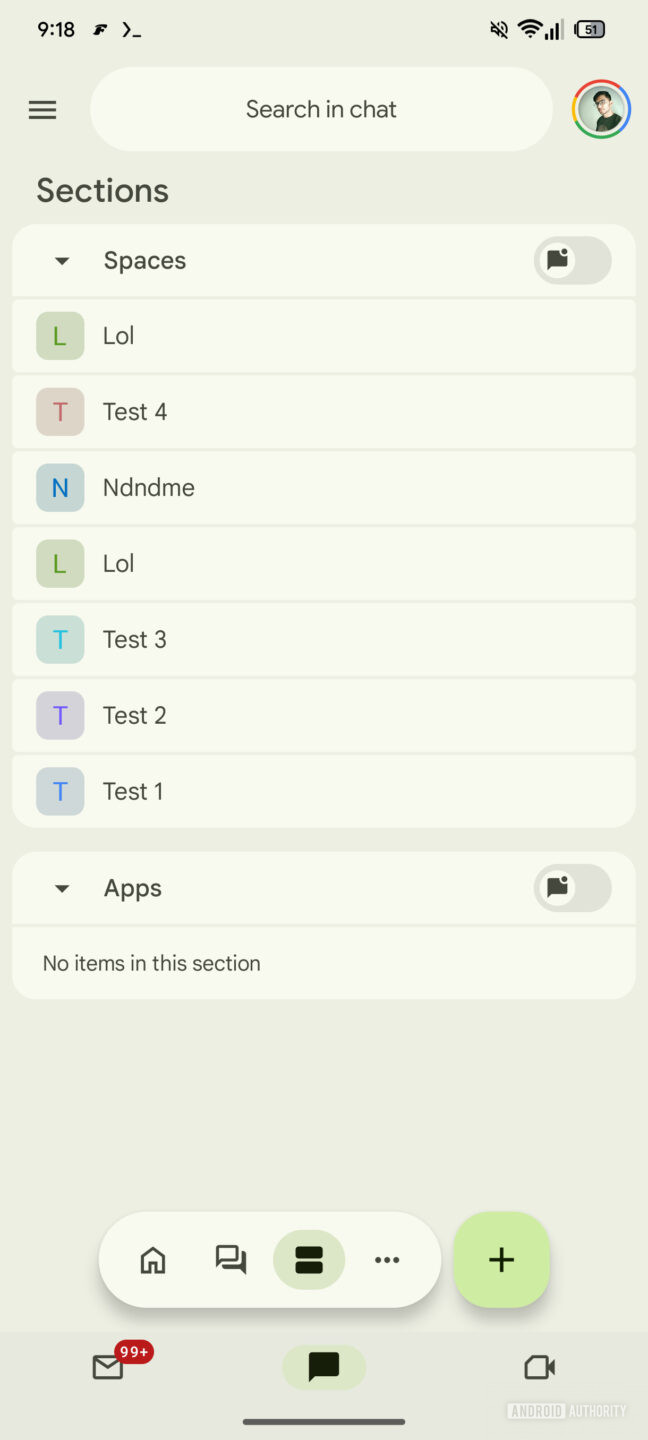Open the Chats shortcut icon
Screen dimensions: 648x1440
(230, 1260)
